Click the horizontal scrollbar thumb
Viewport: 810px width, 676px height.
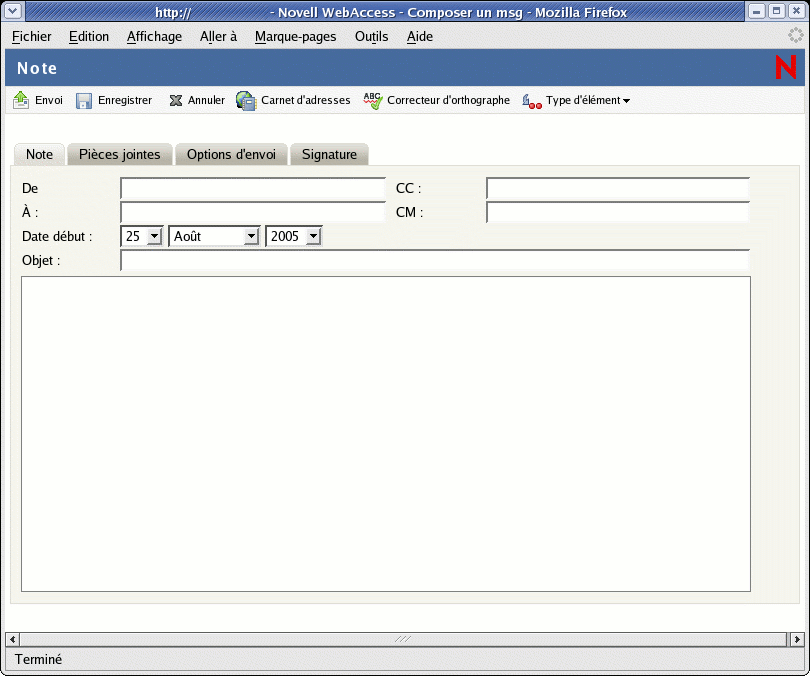coord(403,639)
